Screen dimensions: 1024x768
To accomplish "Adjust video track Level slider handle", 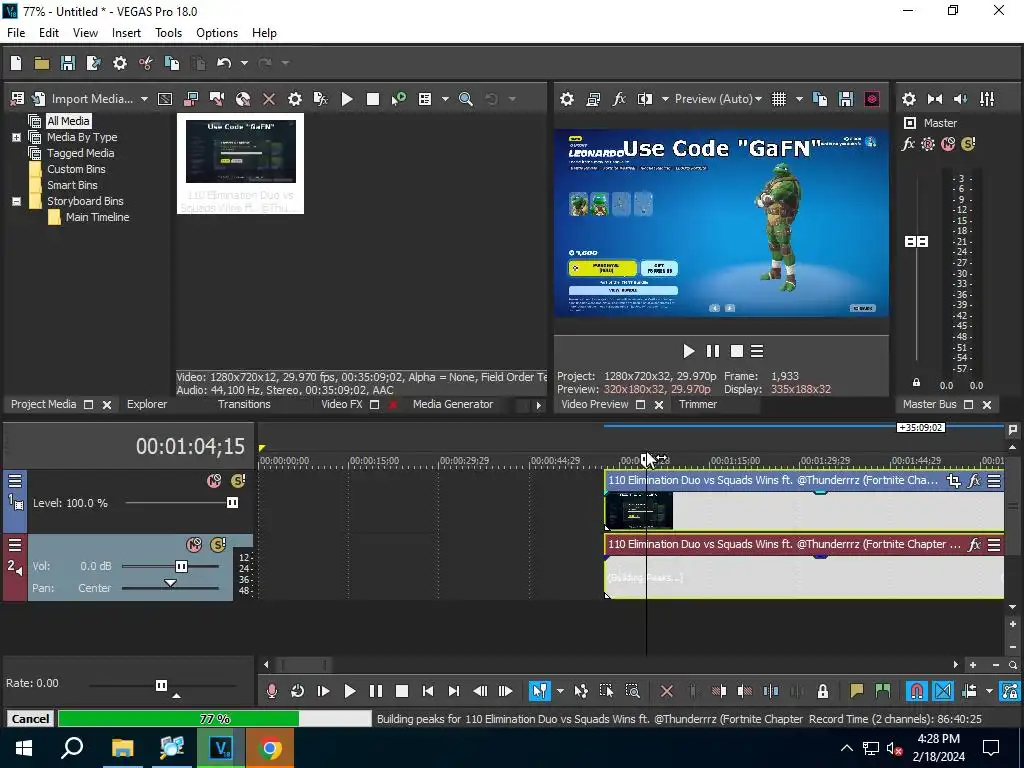I will [232, 503].
